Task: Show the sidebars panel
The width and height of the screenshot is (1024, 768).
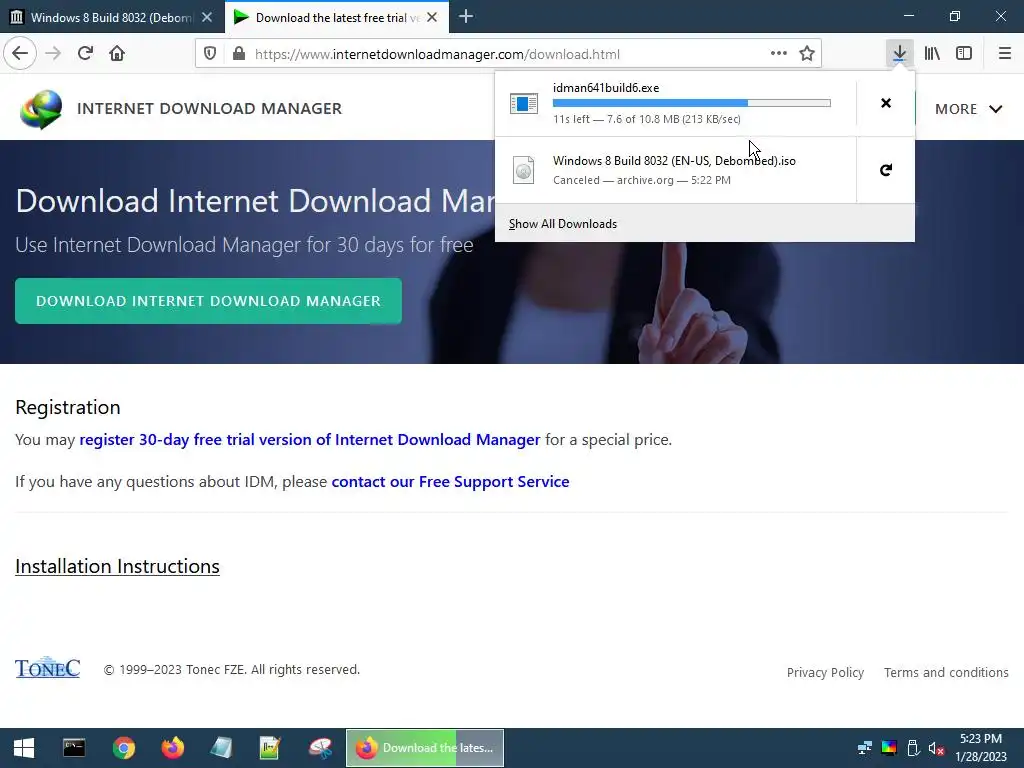Action: [x=964, y=54]
